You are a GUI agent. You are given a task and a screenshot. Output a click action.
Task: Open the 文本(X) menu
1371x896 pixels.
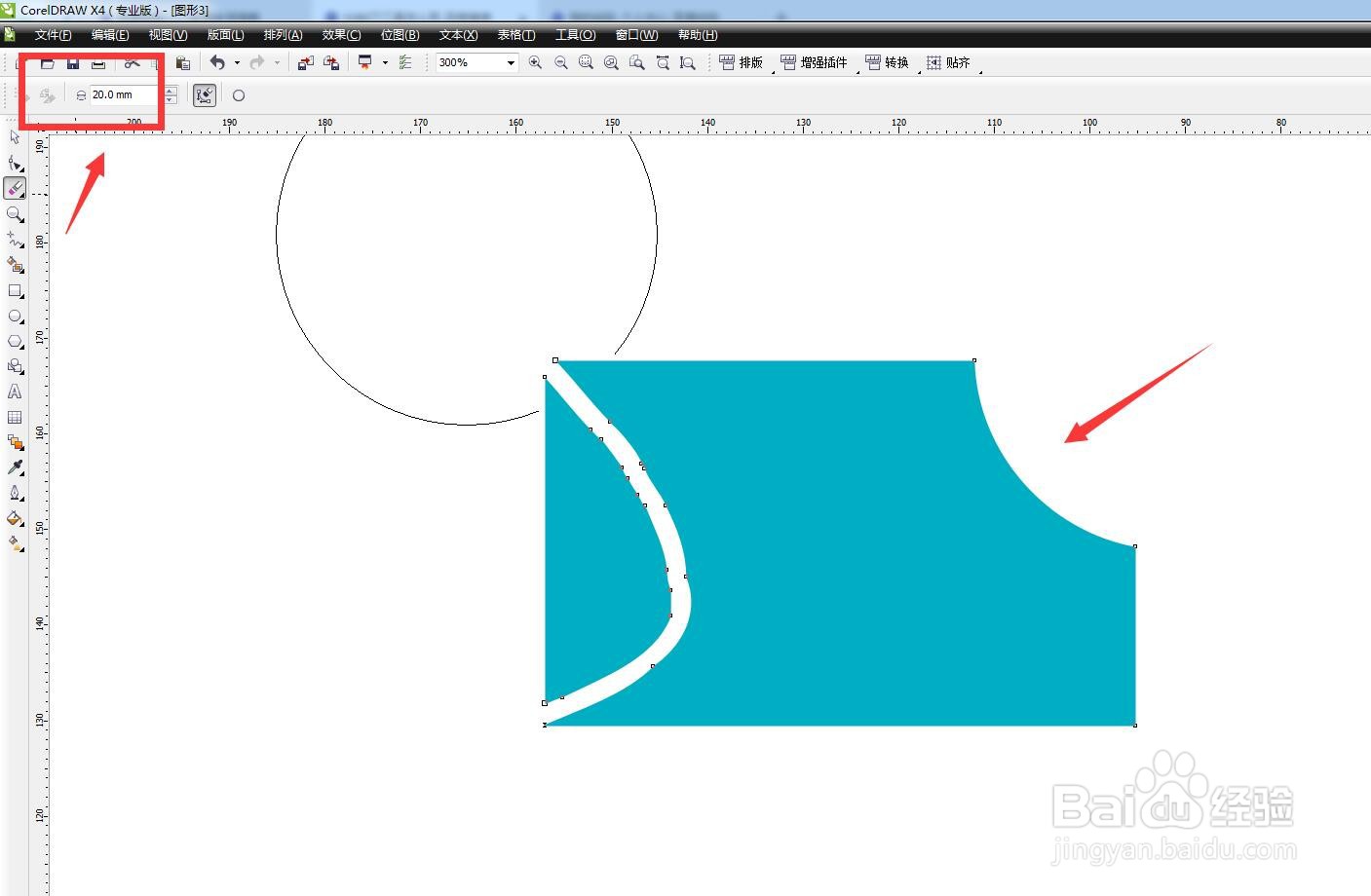(x=458, y=35)
